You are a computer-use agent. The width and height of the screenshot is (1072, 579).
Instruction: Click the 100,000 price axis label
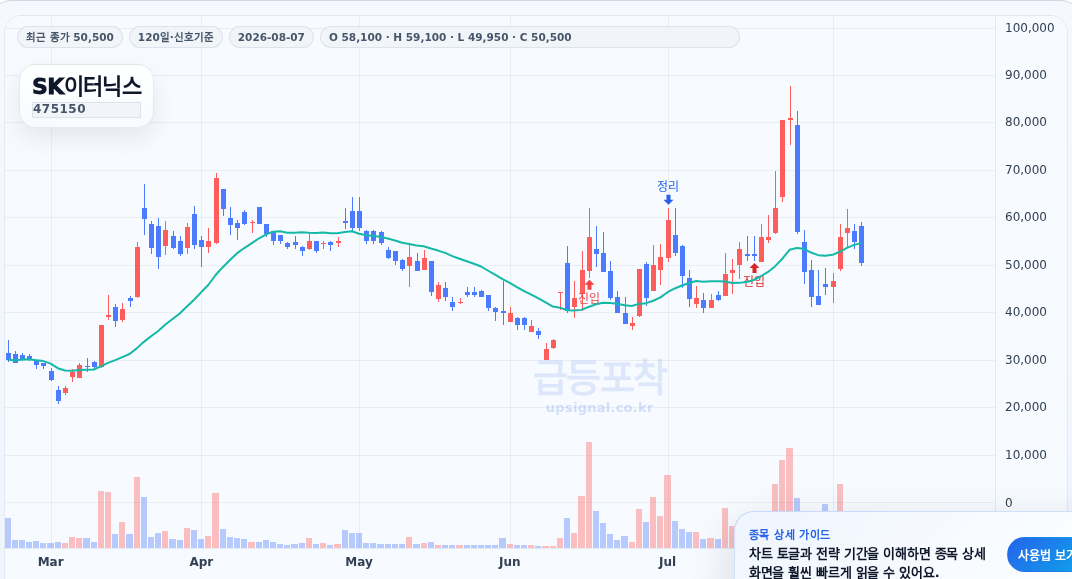click(1030, 27)
